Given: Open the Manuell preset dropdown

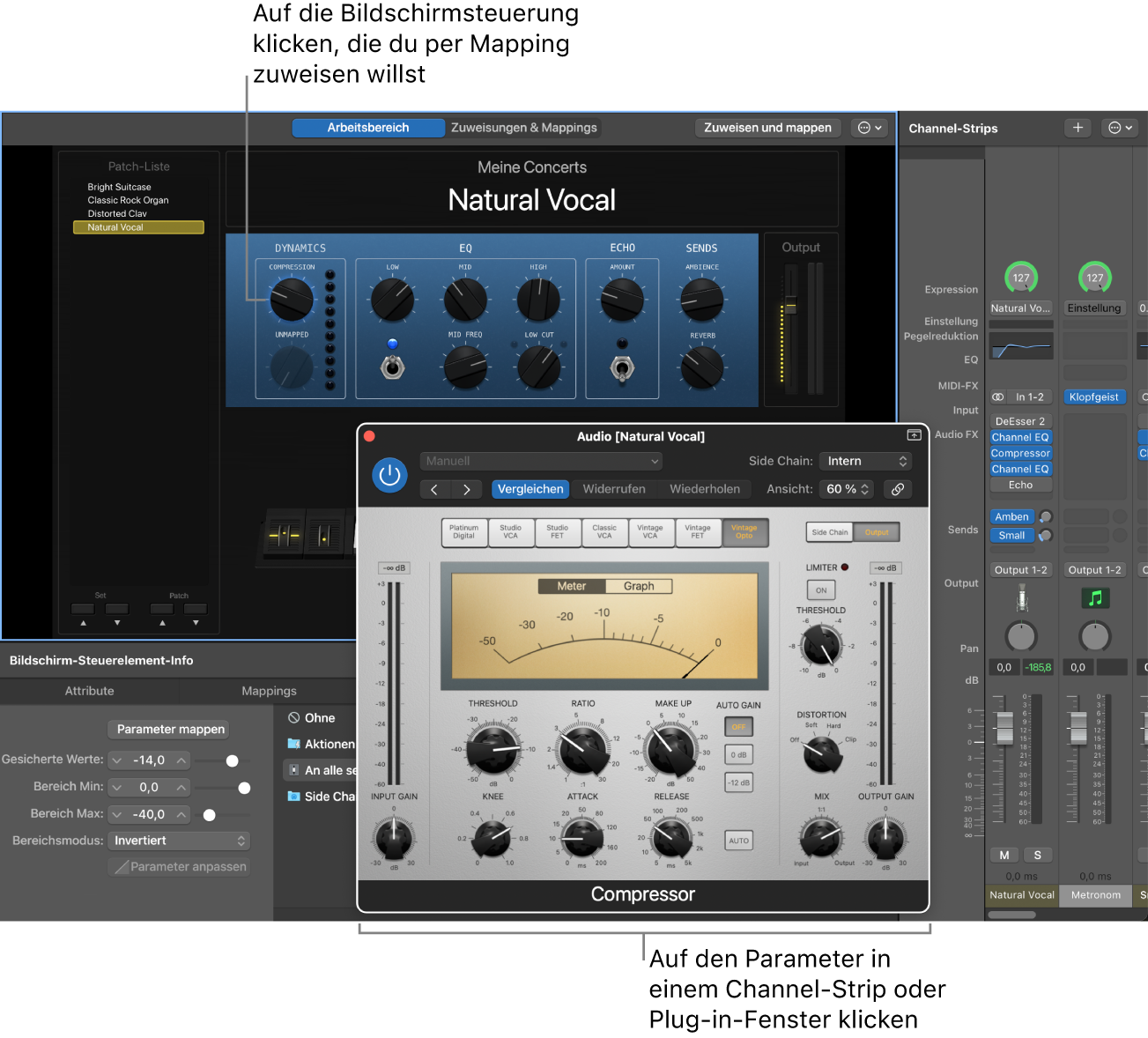Looking at the screenshot, I should [540, 461].
